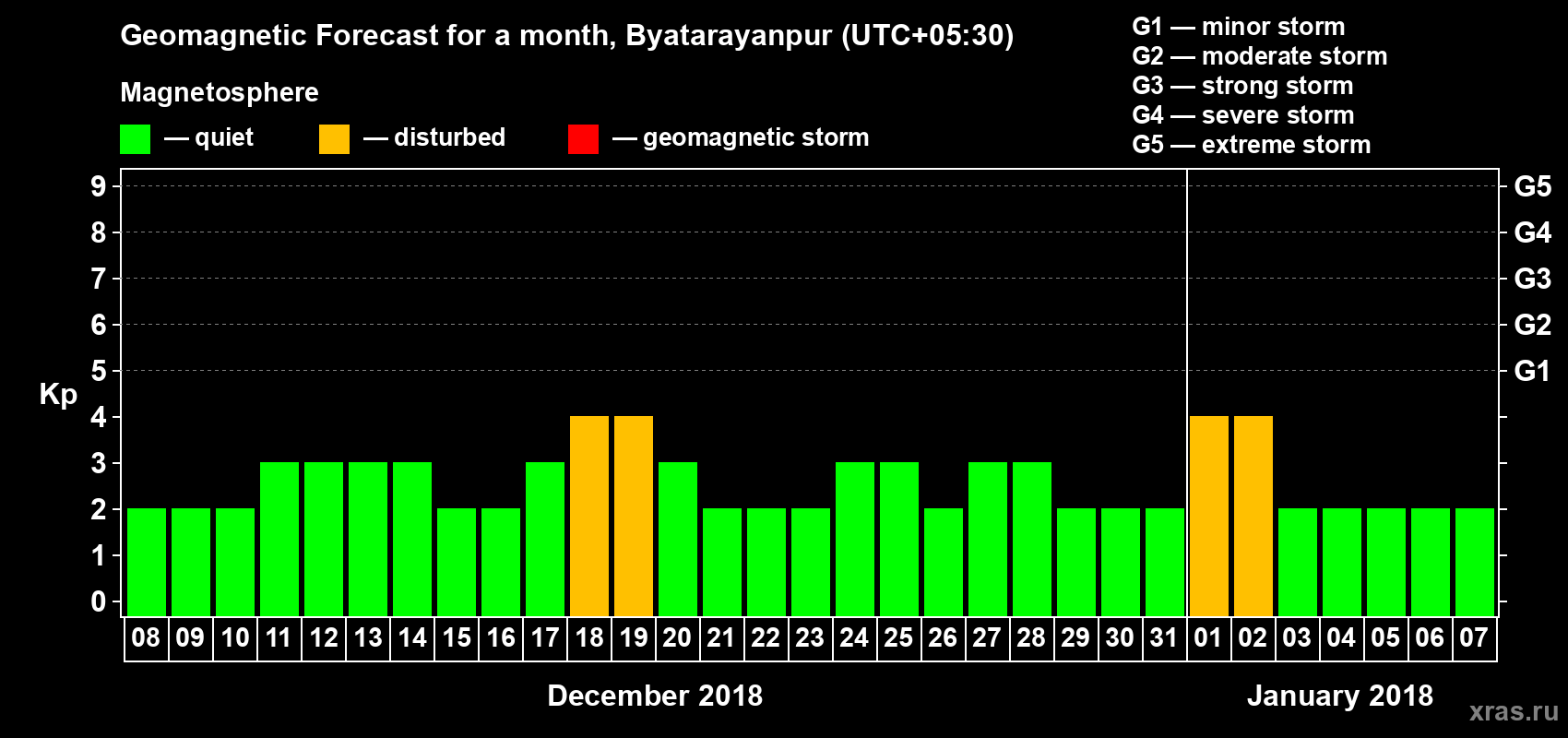The height and width of the screenshot is (738, 1568).
Task: Click the 'G5 — extreme storm' legend line
Action: [x=1252, y=145]
